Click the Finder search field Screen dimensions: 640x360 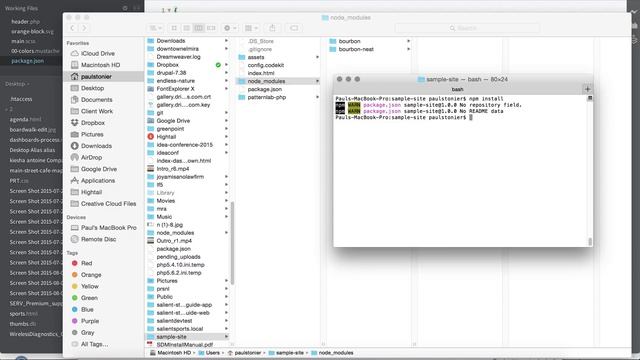click(x=467, y=28)
